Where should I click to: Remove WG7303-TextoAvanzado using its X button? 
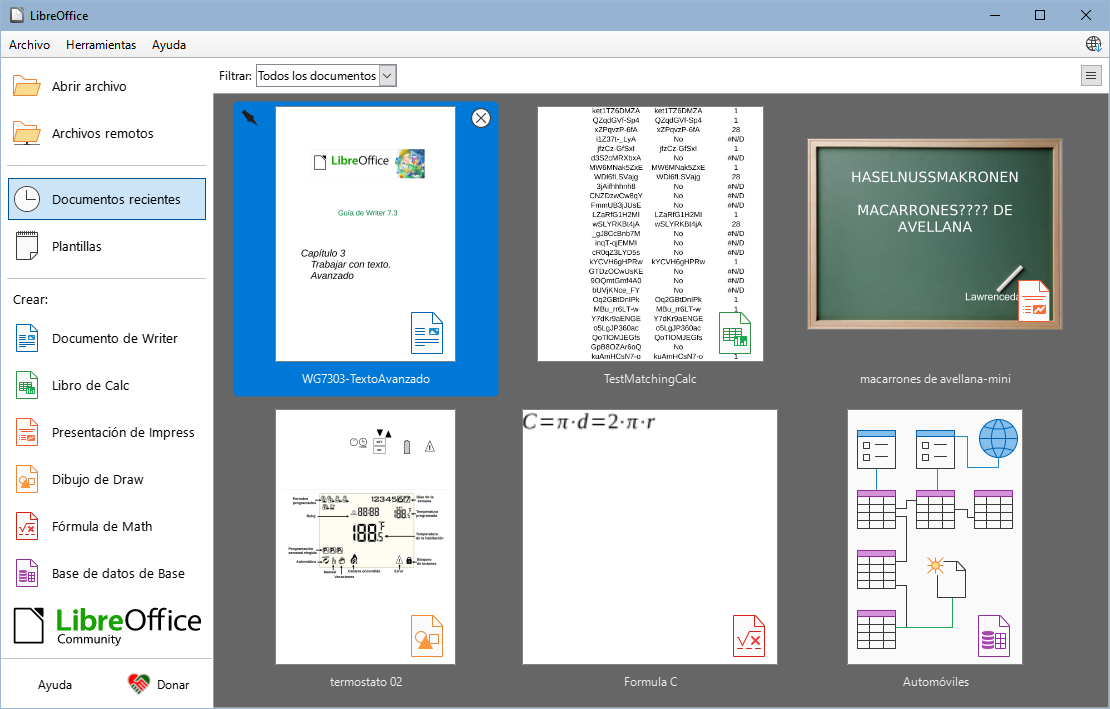(481, 118)
